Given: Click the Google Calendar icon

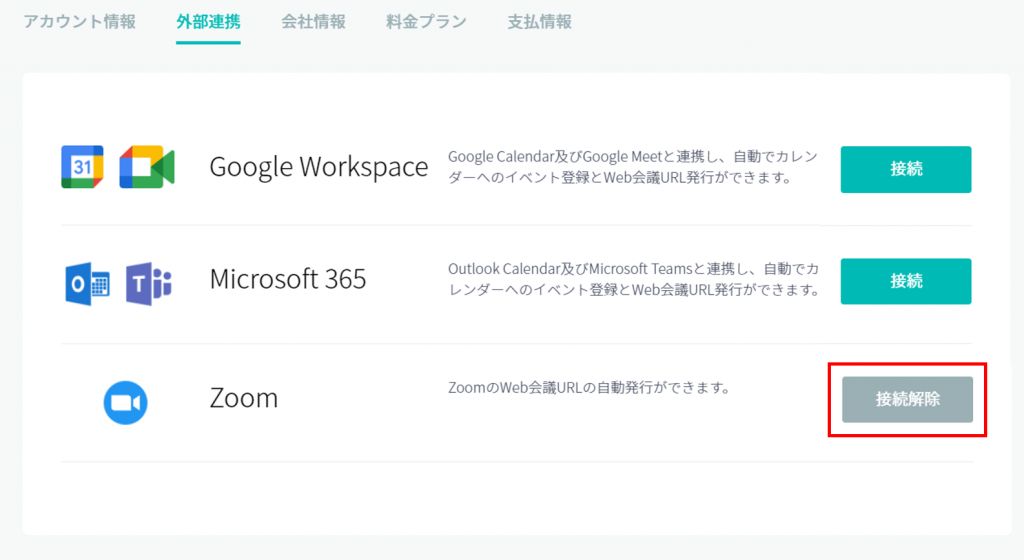Looking at the screenshot, I should coord(82,167).
